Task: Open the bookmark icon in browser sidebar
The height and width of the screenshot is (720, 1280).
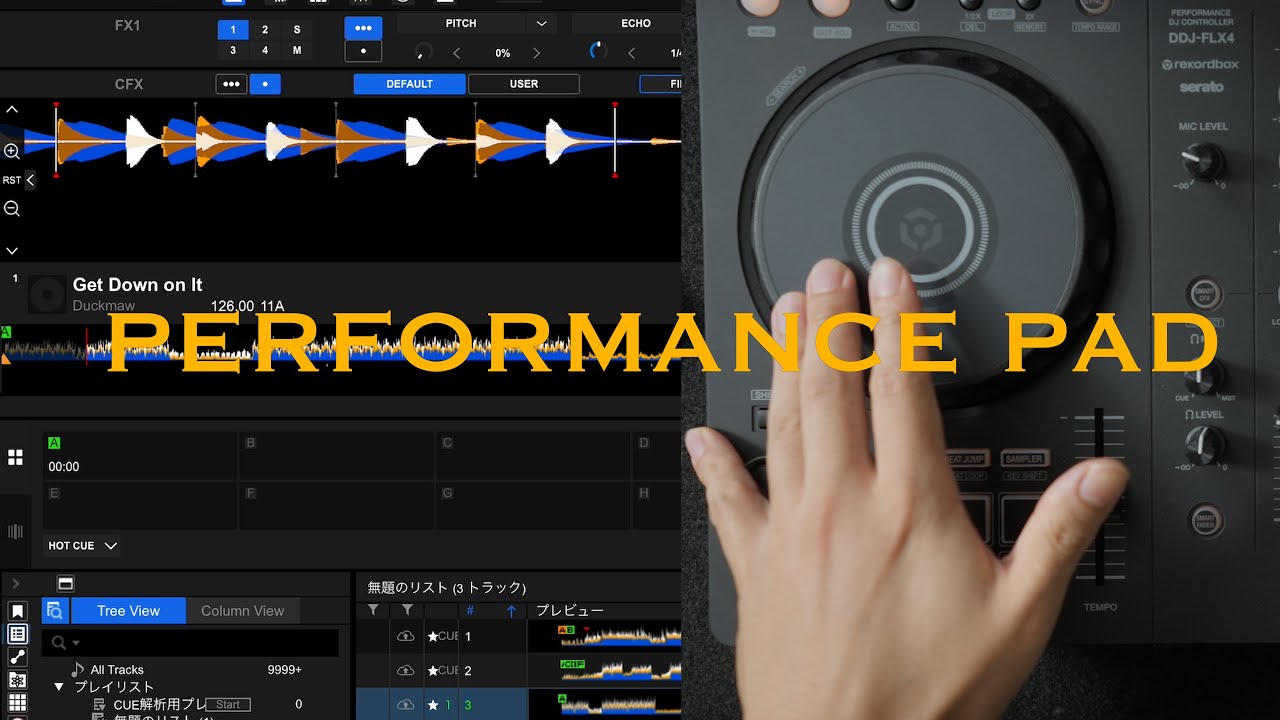Action: click(17, 611)
